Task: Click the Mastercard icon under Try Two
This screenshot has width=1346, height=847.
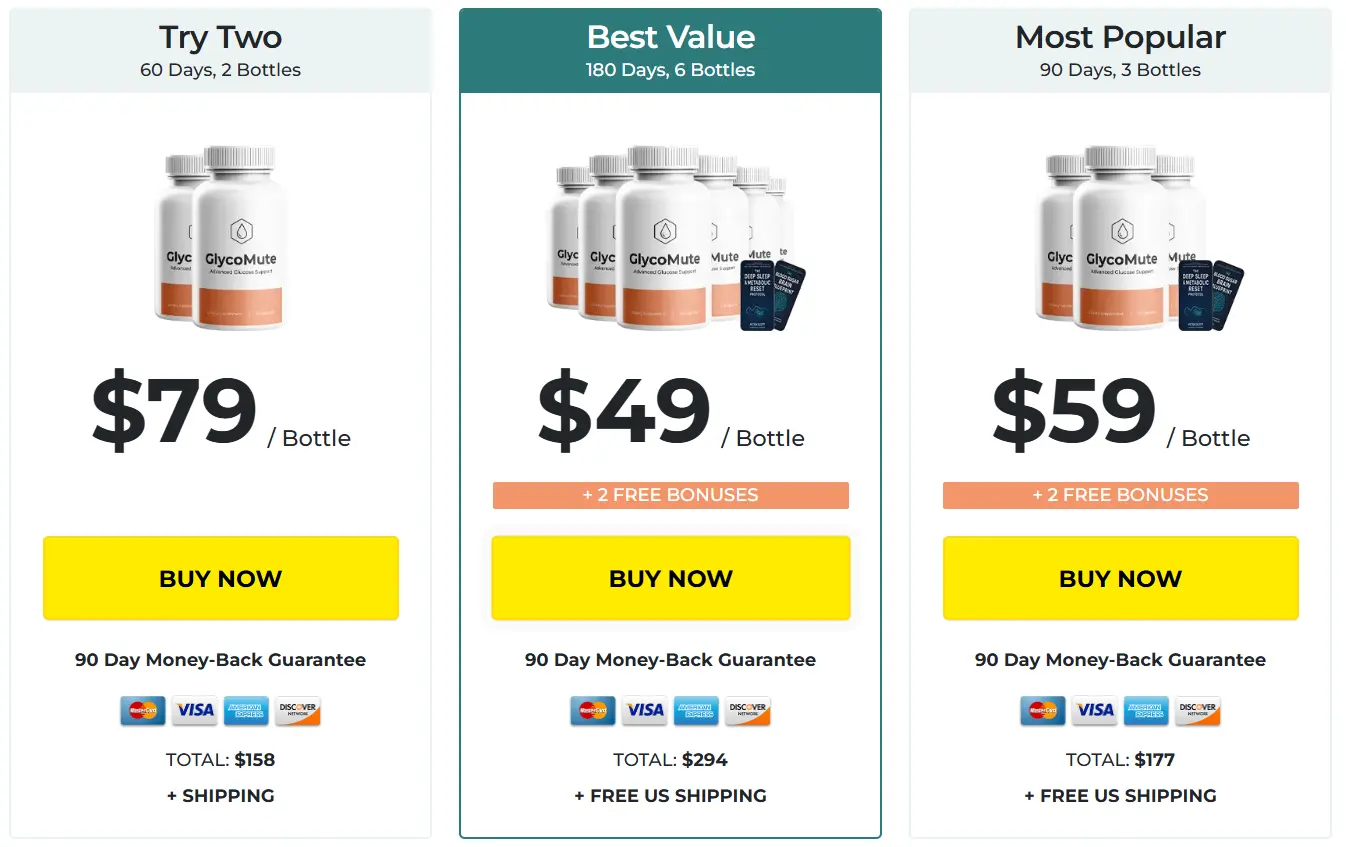Action: click(141, 710)
